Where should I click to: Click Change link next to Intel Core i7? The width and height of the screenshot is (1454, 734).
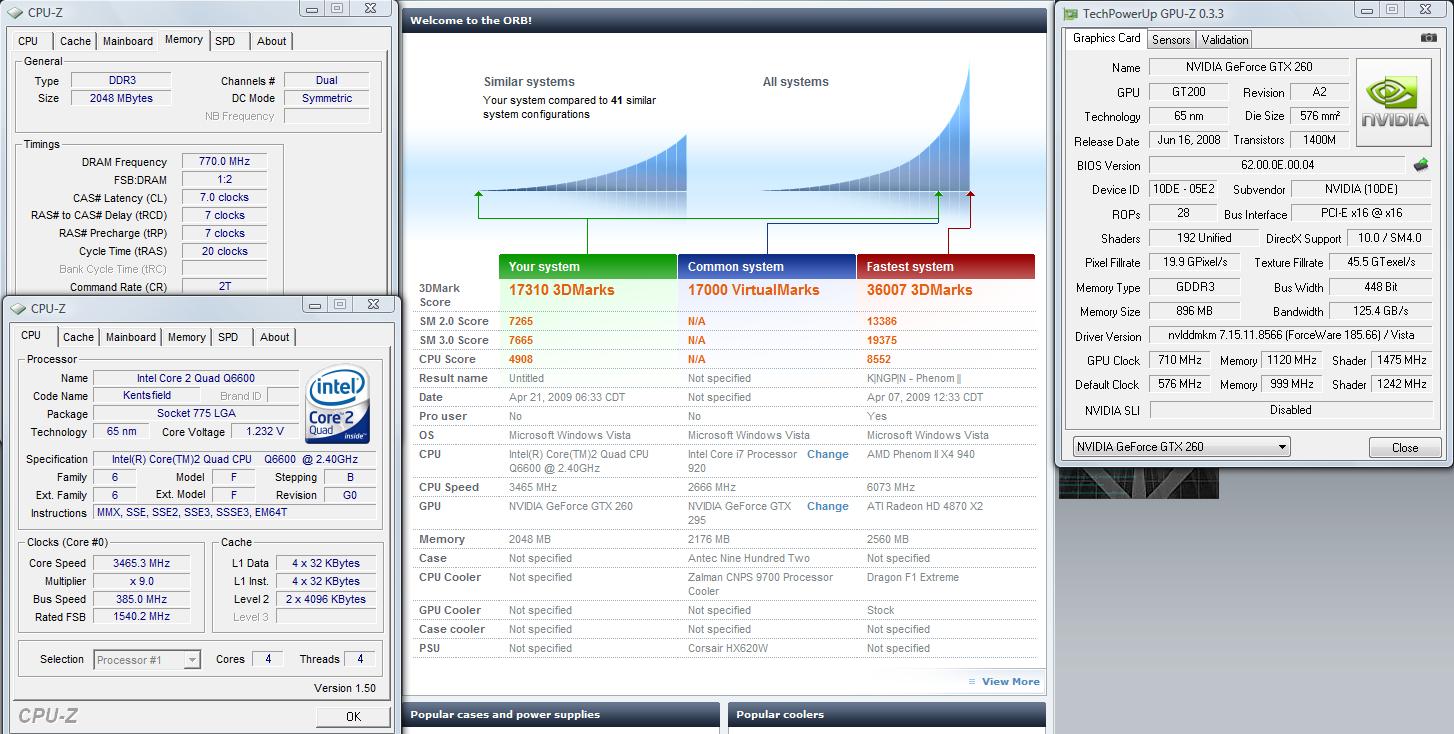[x=827, y=454]
